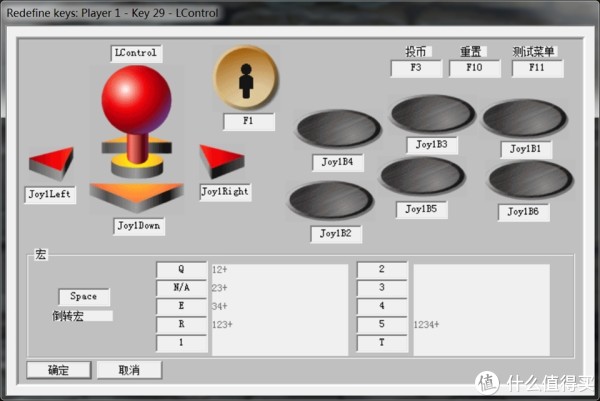
Task: Click the Q macro key box
Action: point(181,270)
